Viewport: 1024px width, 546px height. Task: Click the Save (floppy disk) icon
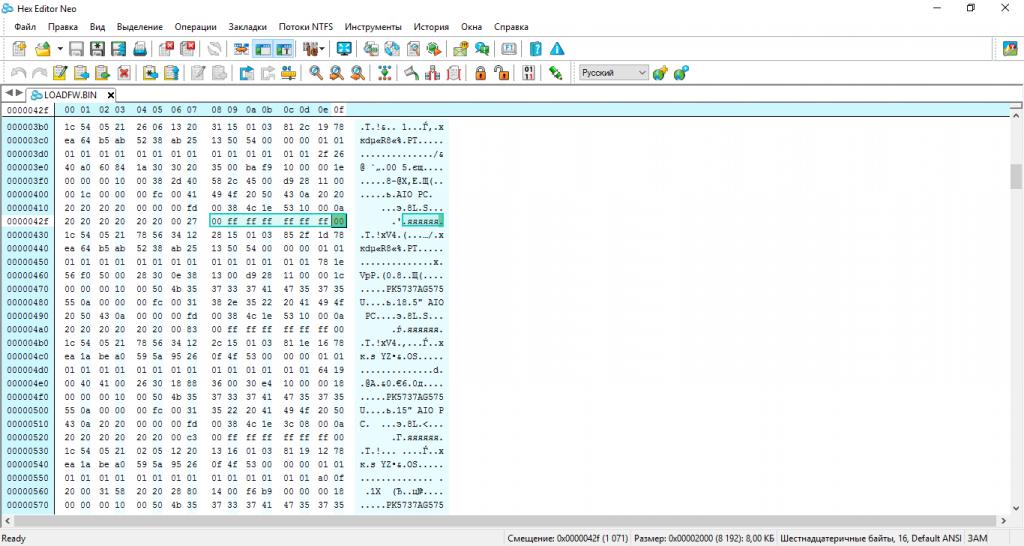pyautogui.click(x=76, y=49)
